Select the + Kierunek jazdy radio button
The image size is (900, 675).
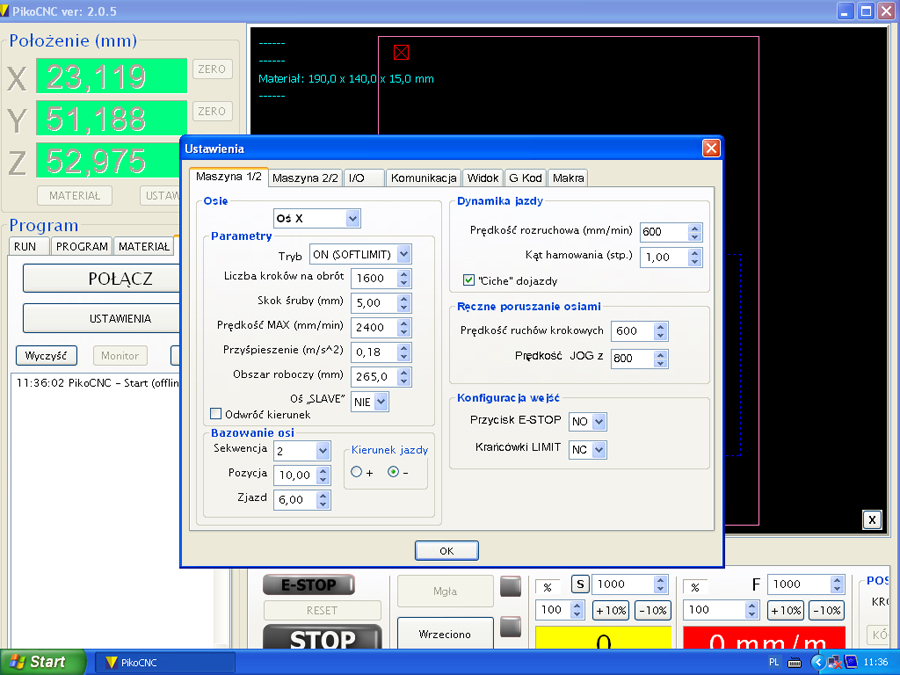[356, 472]
